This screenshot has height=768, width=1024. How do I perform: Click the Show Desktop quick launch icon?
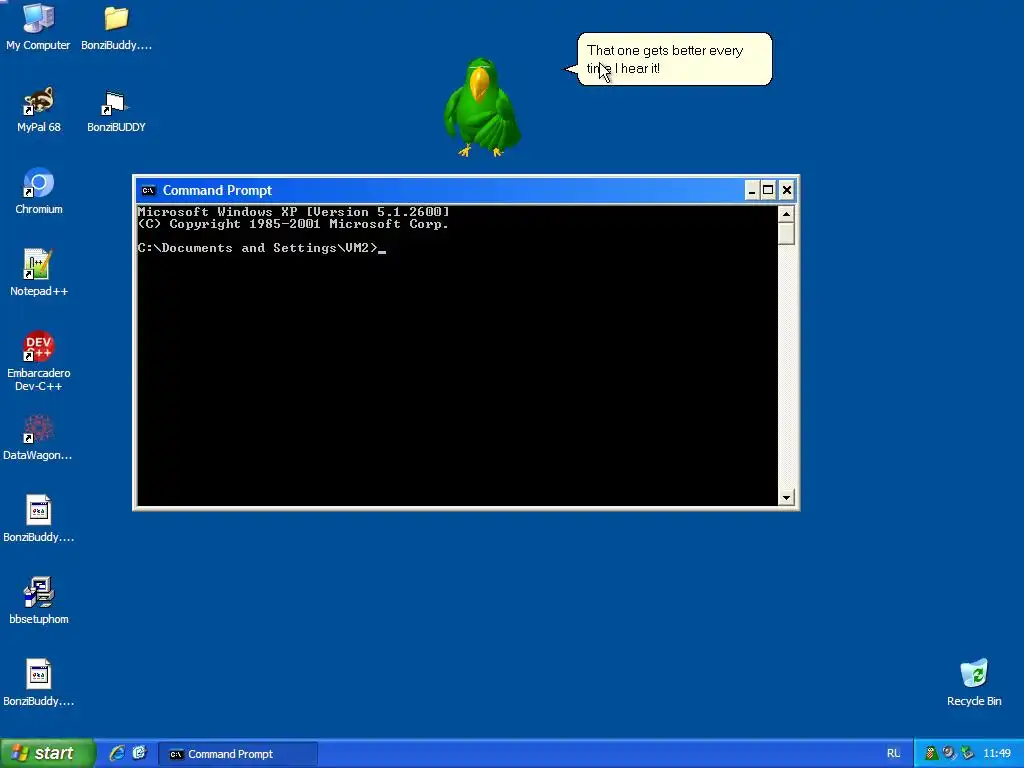(x=139, y=753)
